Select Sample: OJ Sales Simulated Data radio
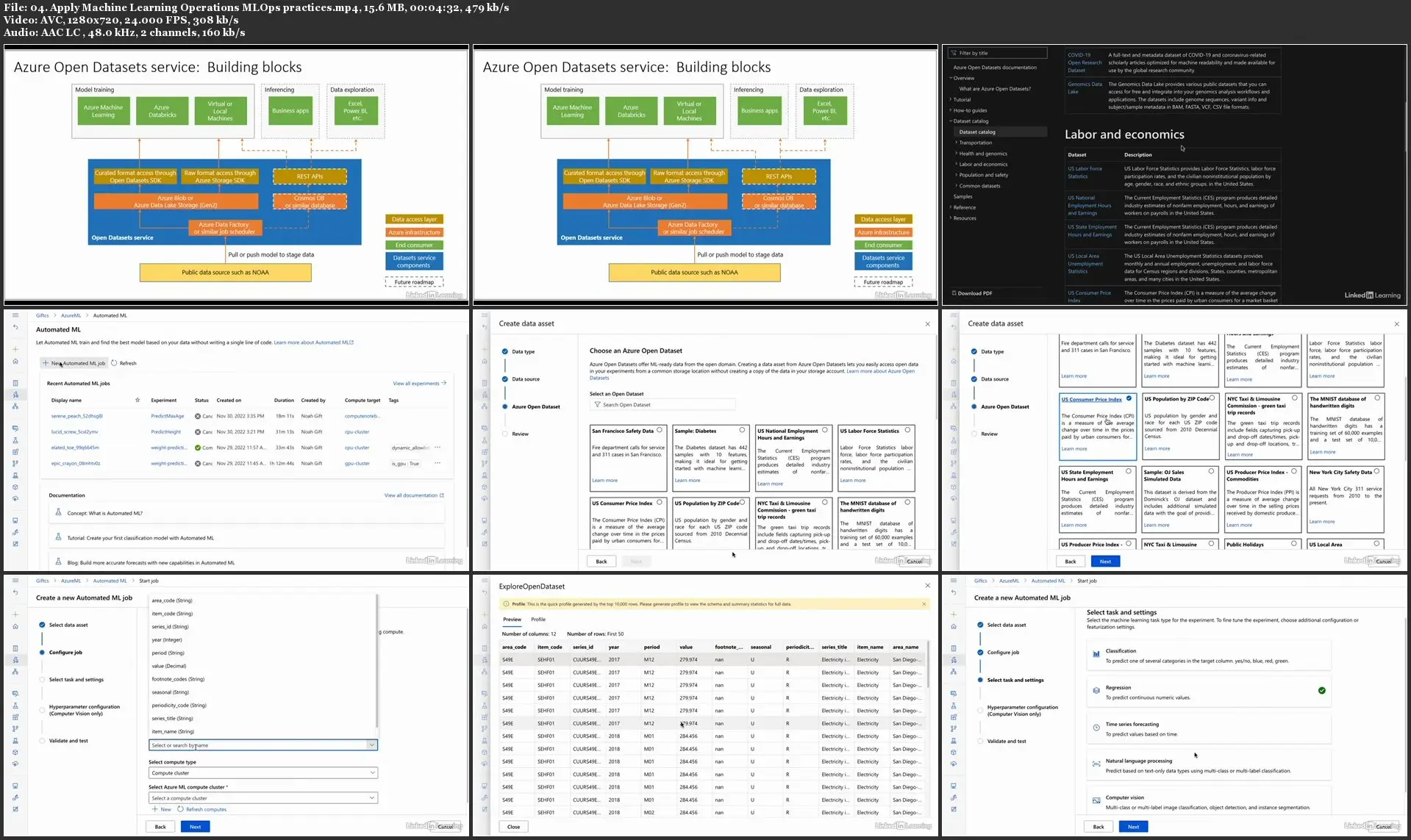Screen dimensions: 1411x840 coord(1212,471)
